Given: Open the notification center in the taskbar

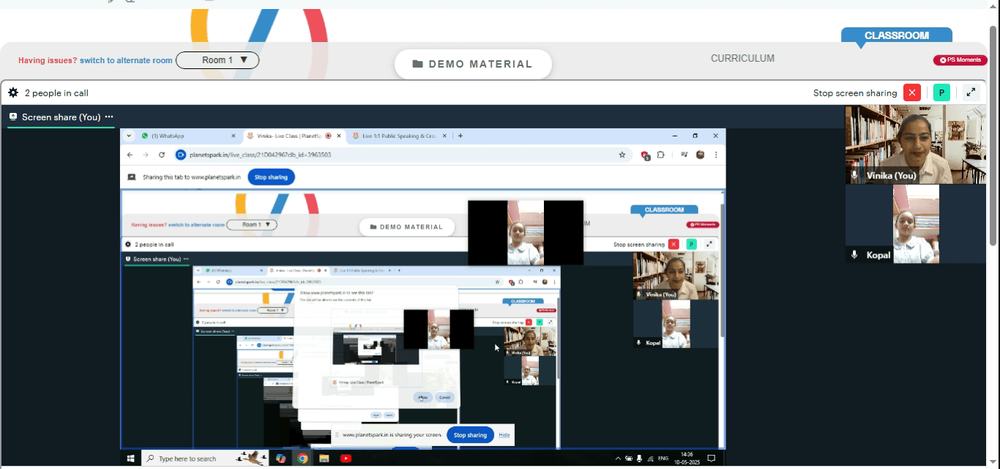Looking at the screenshot, I should pos(712,458).
